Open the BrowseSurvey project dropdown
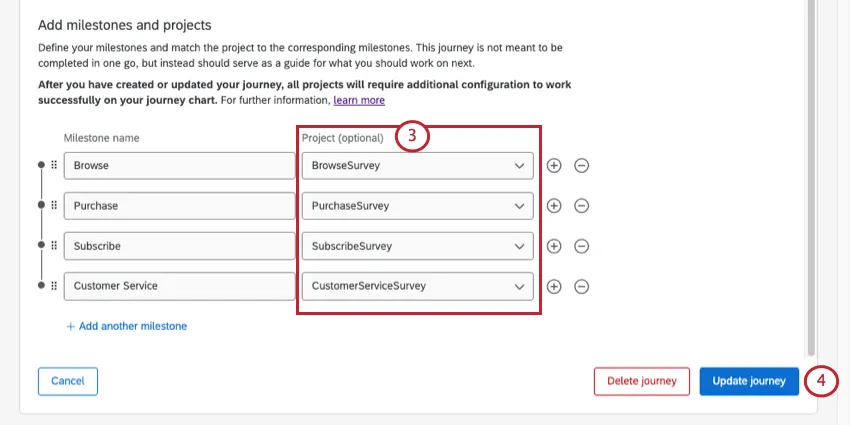This screenshot has height=425, width=850. point(417,165)
